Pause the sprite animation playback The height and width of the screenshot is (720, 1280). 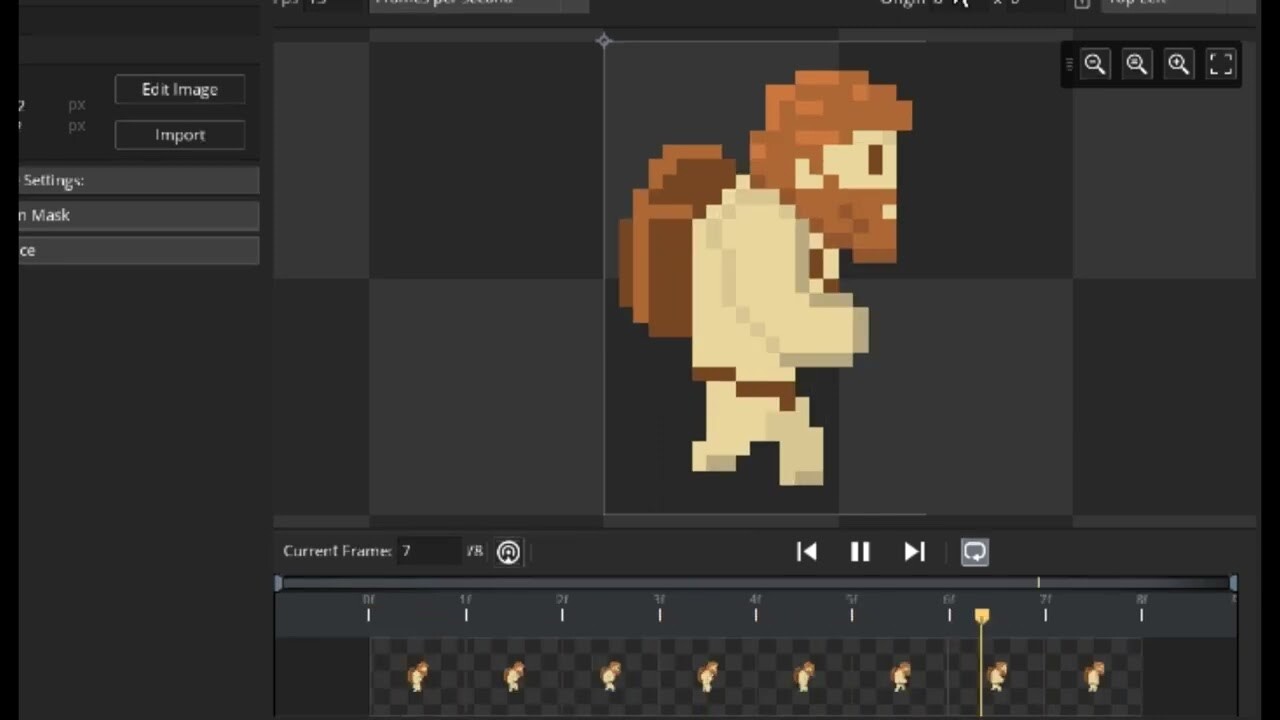[860, 551]
